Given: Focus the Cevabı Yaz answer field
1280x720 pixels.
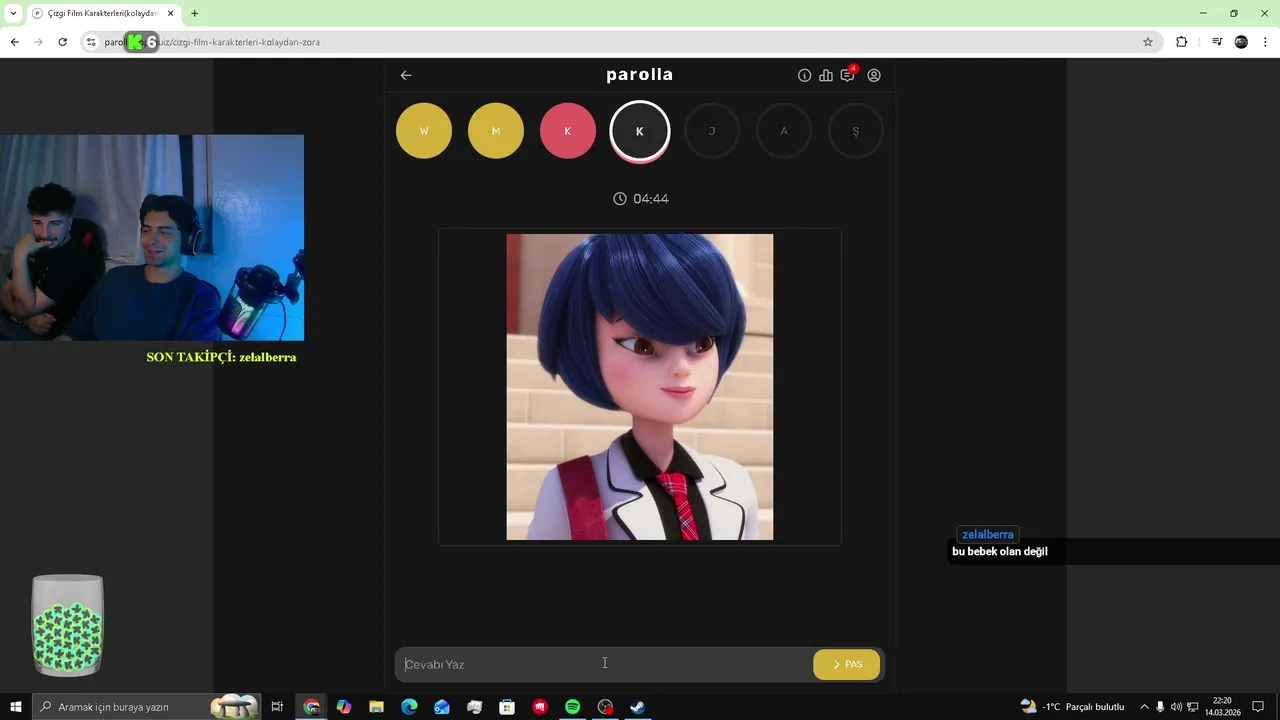Looking at the screenshot, I should 603,664.
